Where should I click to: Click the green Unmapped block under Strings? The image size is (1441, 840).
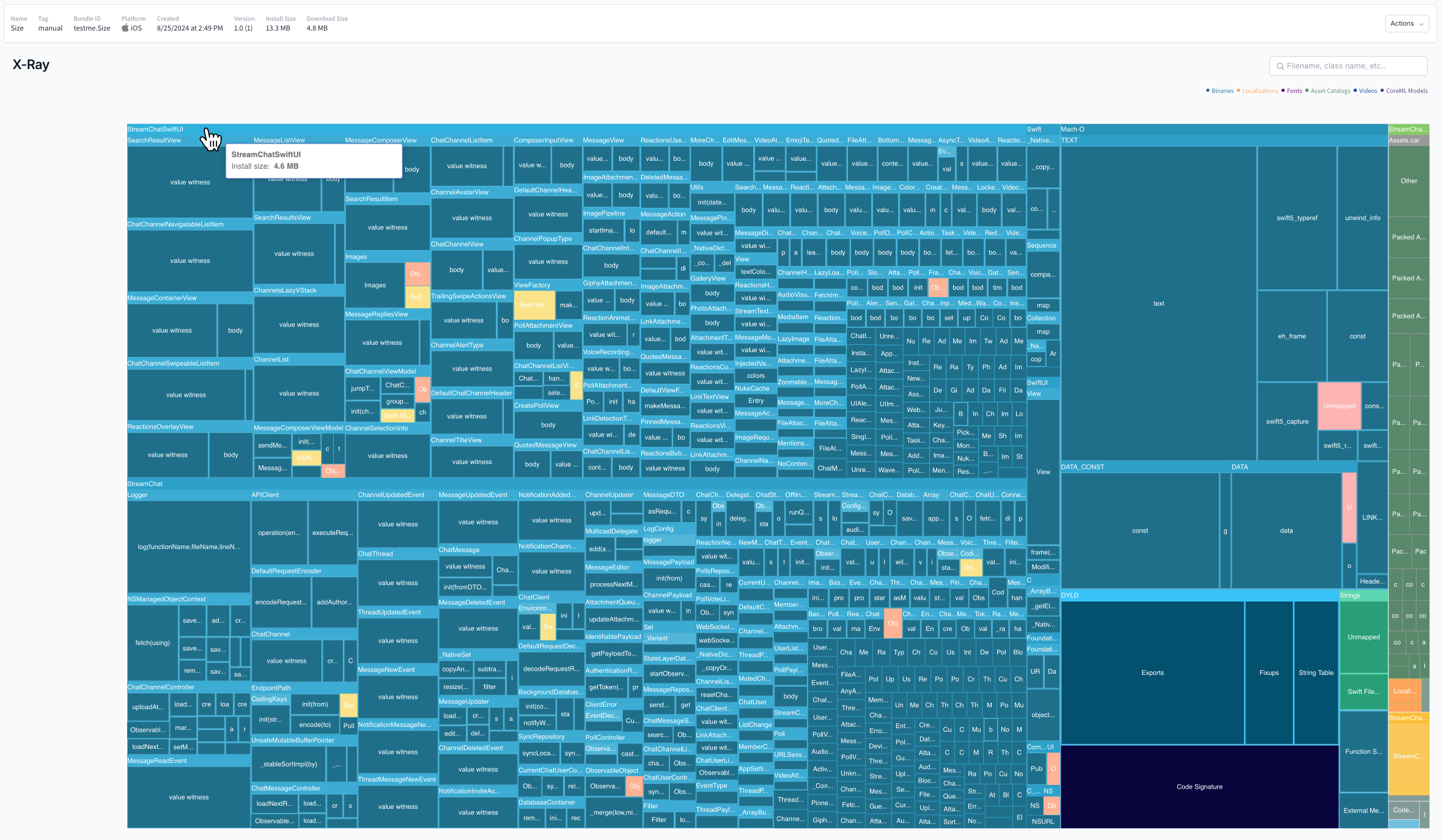pyautogui.click(x=1363, y=637)
